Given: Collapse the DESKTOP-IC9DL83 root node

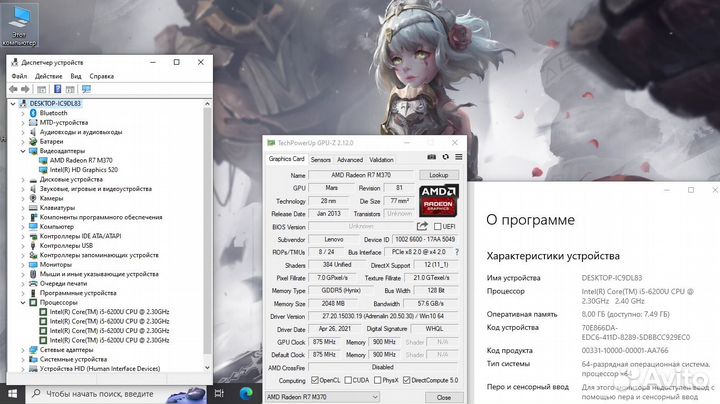Looking at the screenshot, I should [13, 104].
